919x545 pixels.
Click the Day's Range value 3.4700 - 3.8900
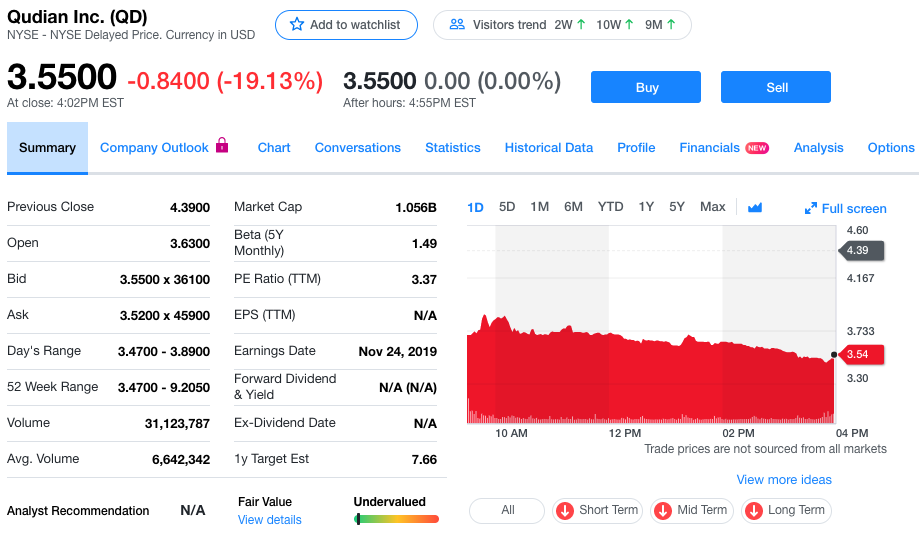164,352
